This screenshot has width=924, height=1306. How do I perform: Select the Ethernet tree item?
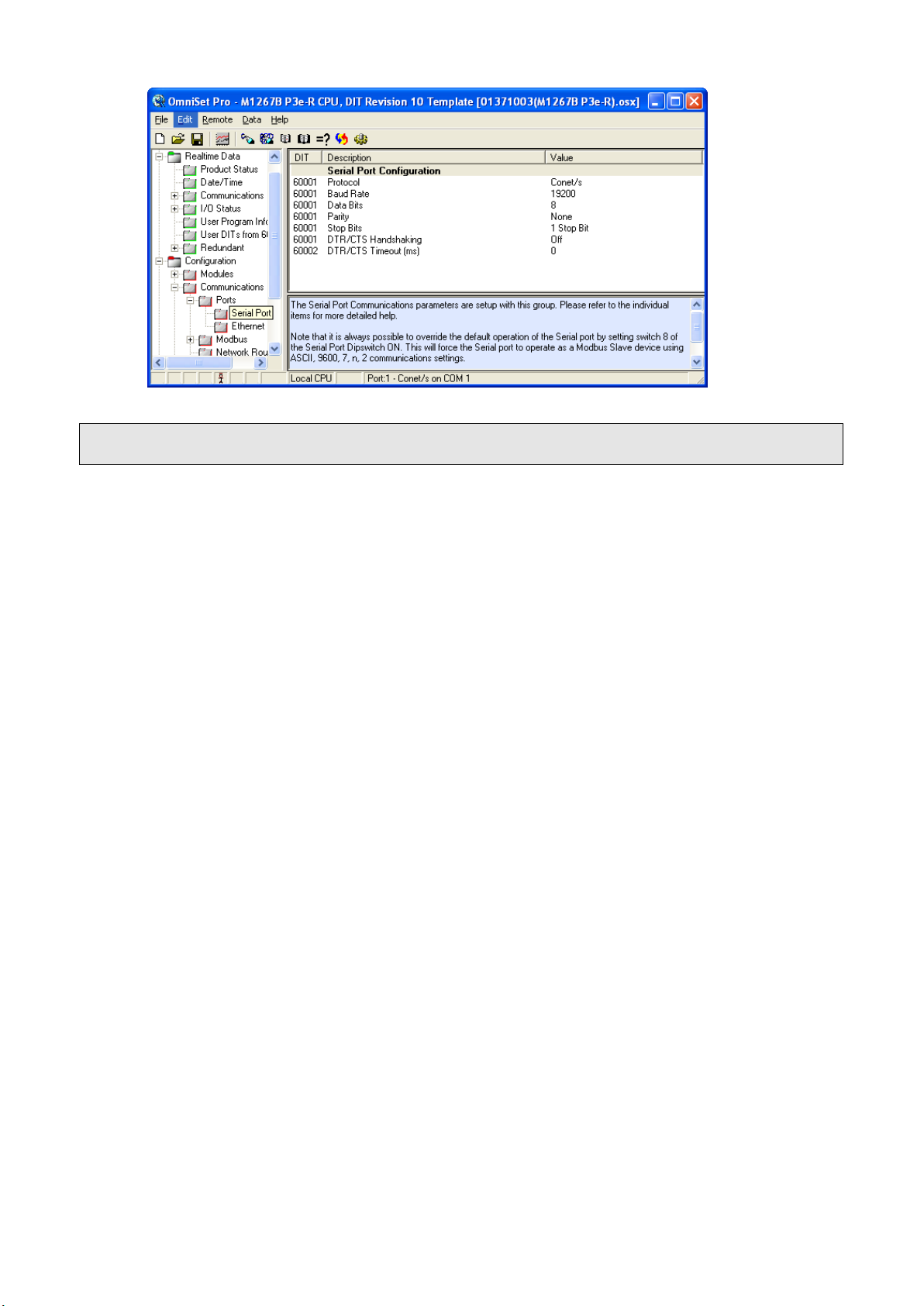pos(247,326)
